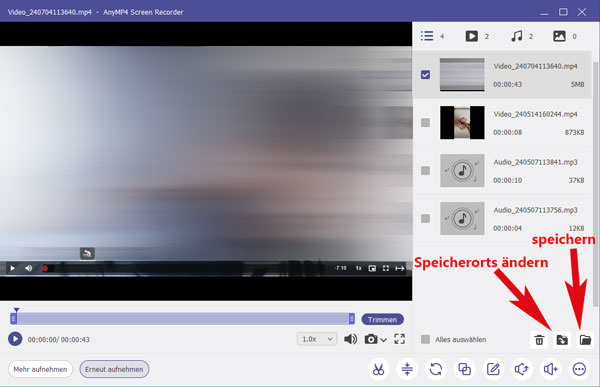Click file name Audio_240507113841.mp3

(x=535, y=162)
